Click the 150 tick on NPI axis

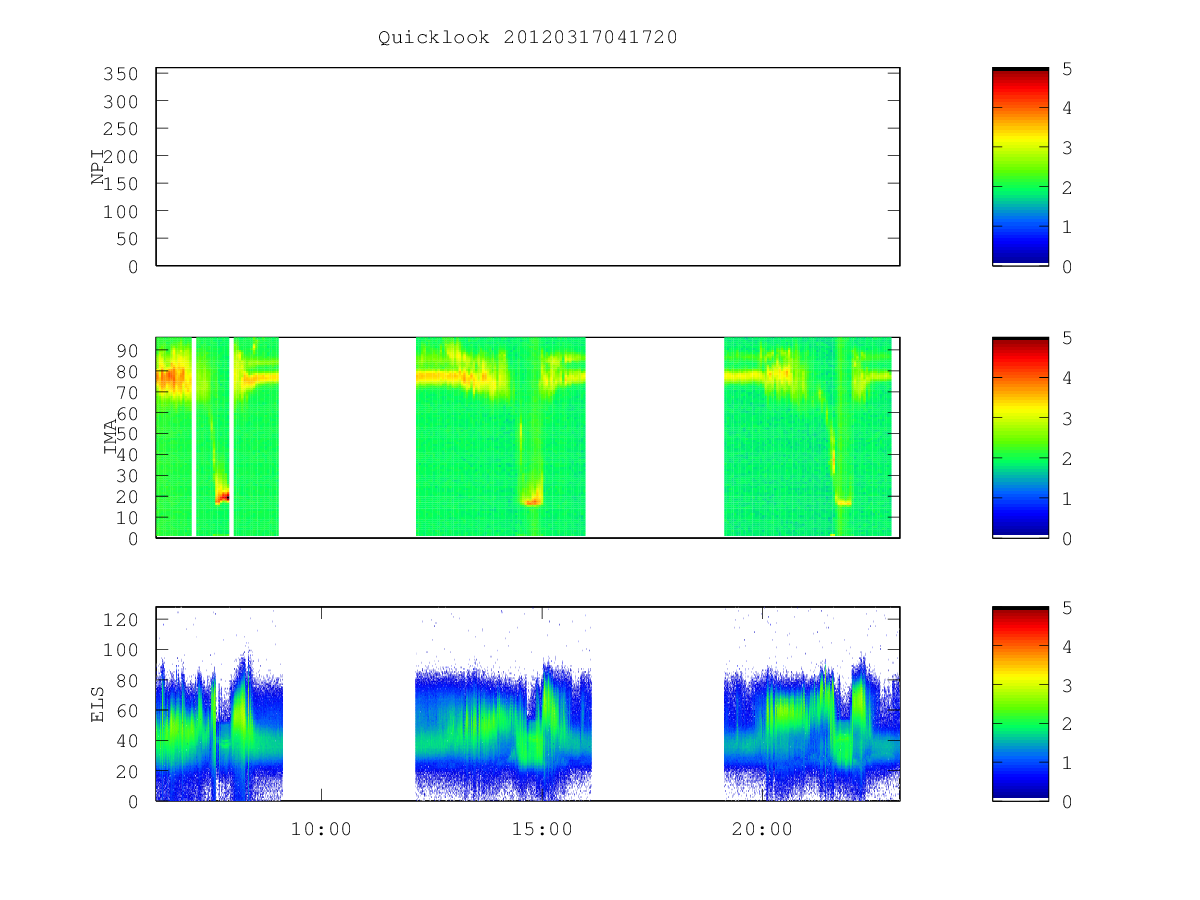point(120,184)
